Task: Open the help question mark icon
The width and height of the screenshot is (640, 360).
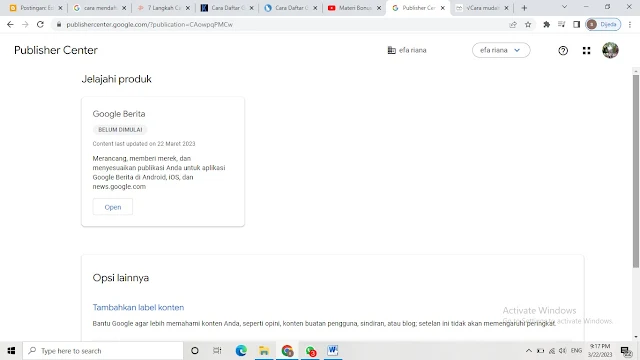Action: [563, 51]
